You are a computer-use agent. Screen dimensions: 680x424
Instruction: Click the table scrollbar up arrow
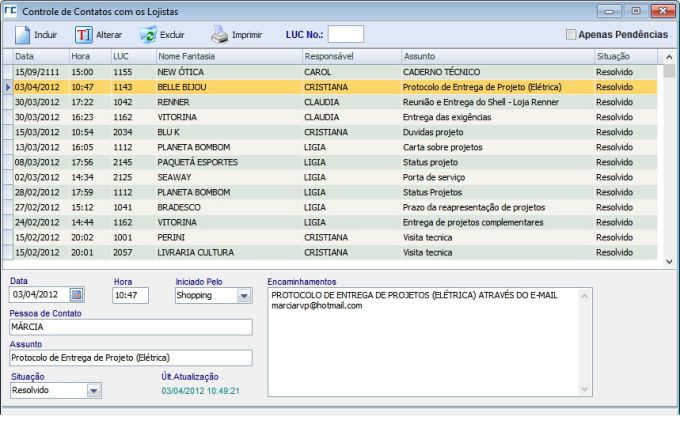click(x=669, y=57)
